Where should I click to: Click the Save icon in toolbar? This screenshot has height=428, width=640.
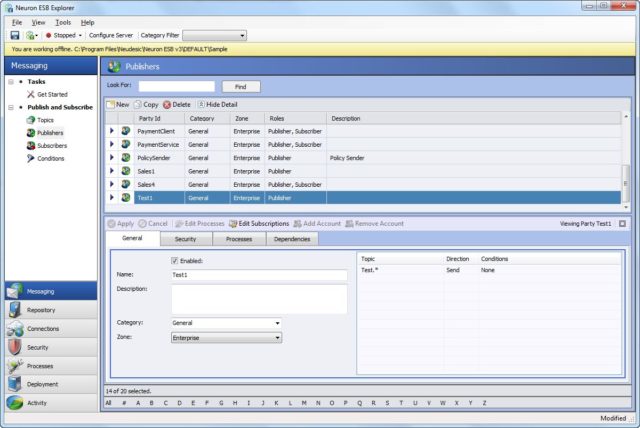[x=15, y=35]
